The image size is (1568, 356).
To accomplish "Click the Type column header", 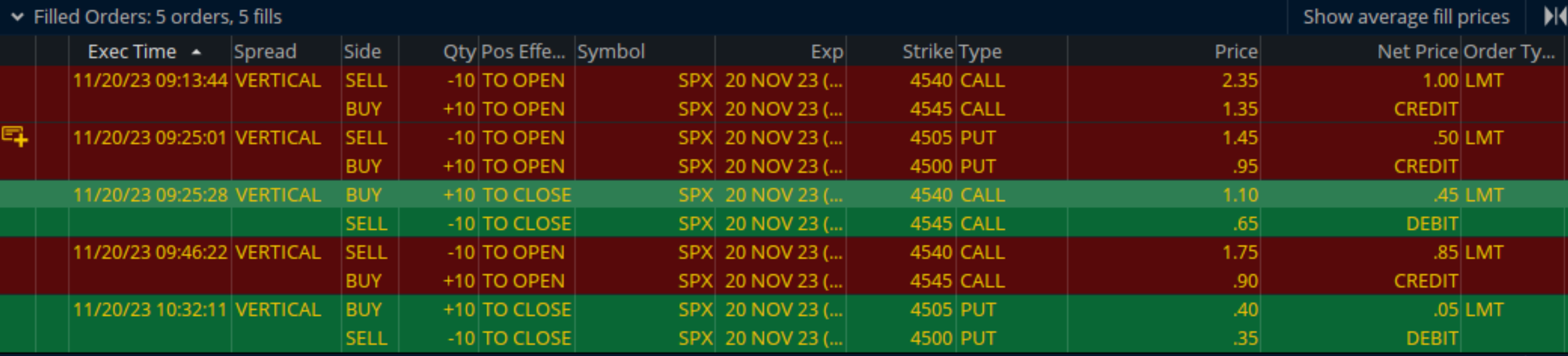I will pos(980,52).
